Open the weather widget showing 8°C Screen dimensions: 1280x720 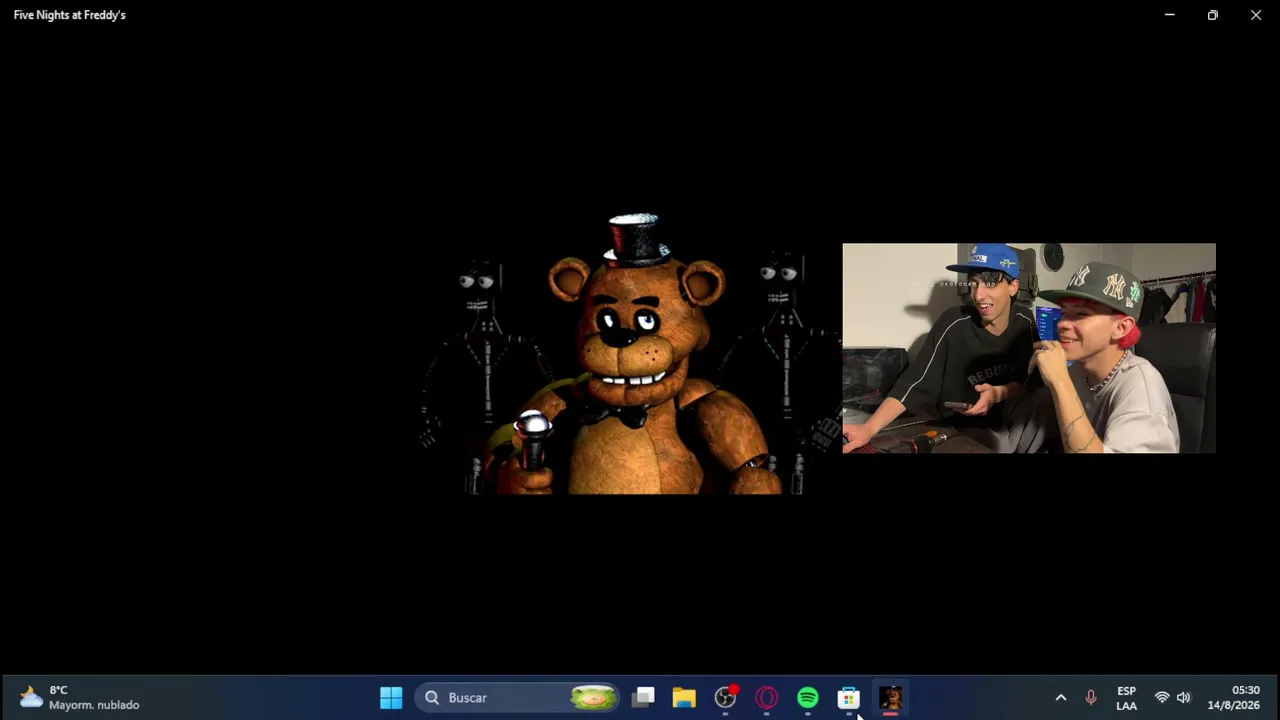pos(80,697)
